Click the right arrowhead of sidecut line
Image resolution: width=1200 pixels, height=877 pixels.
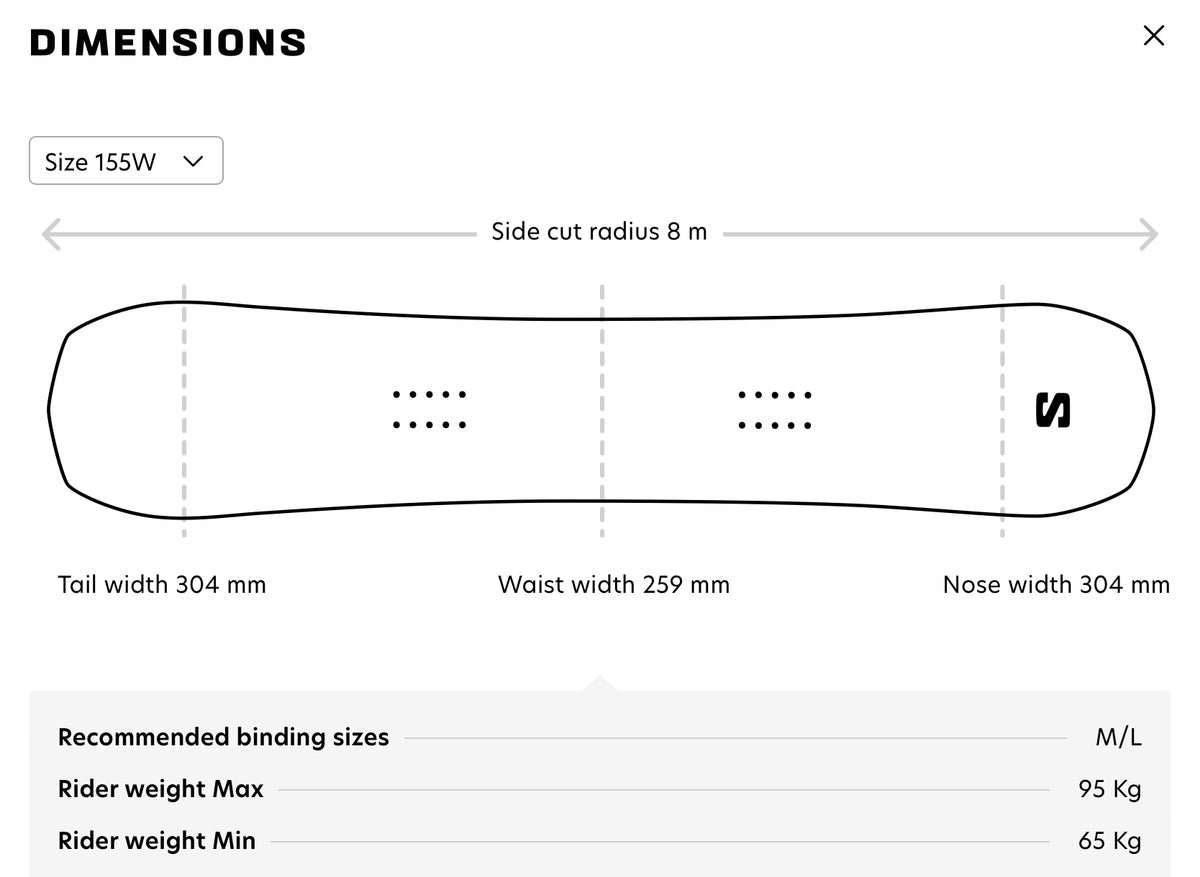point(1148,235)
